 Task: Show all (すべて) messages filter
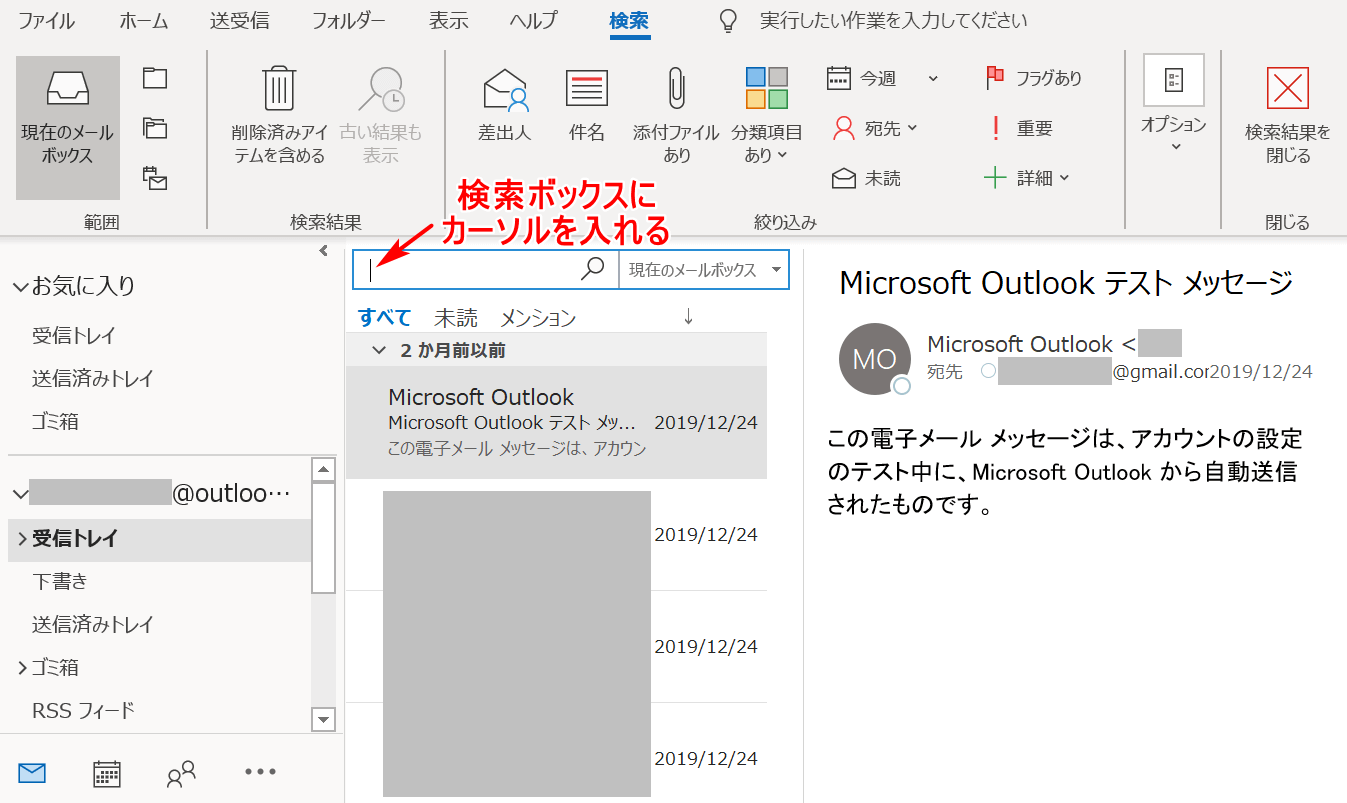pos(385,318)
